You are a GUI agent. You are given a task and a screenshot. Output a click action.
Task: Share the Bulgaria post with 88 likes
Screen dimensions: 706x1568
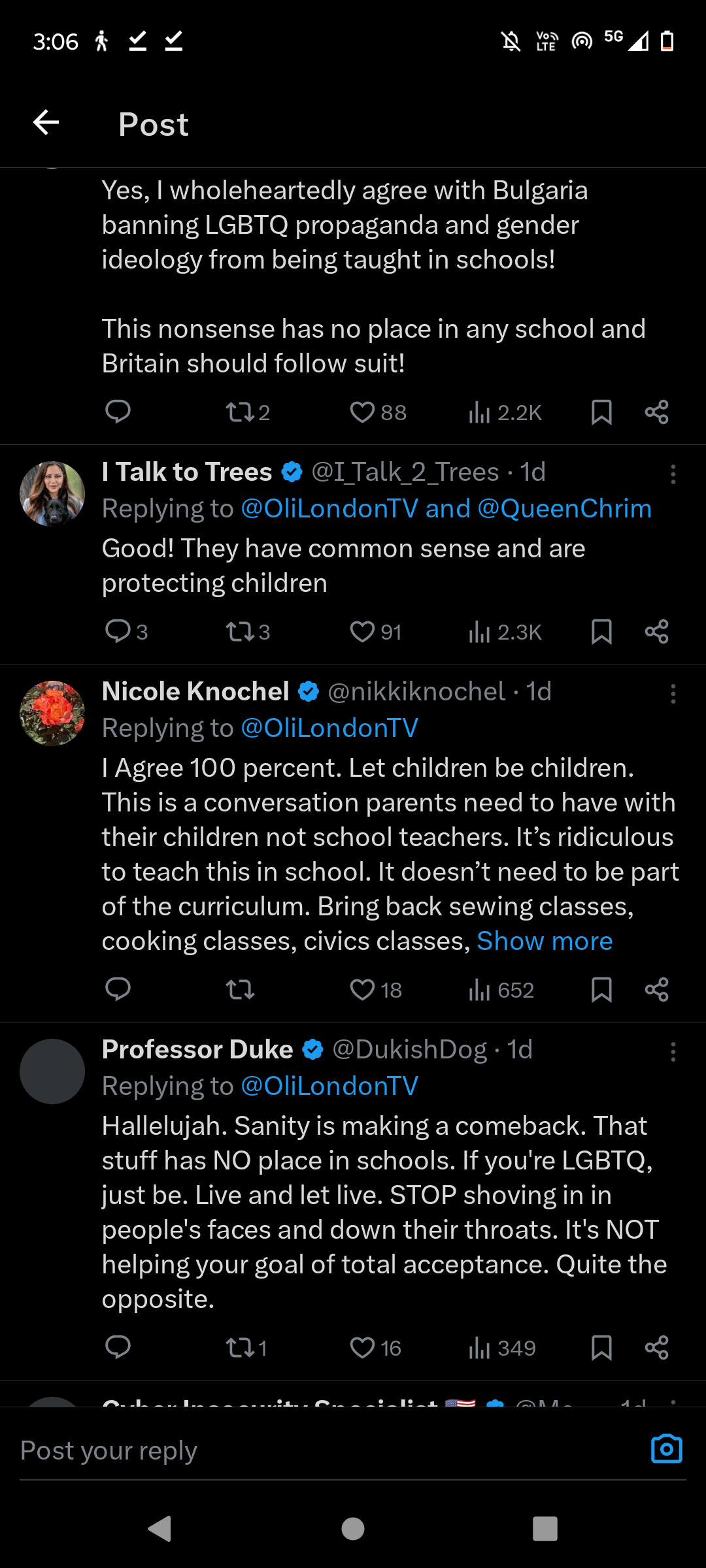coord(656,412)
